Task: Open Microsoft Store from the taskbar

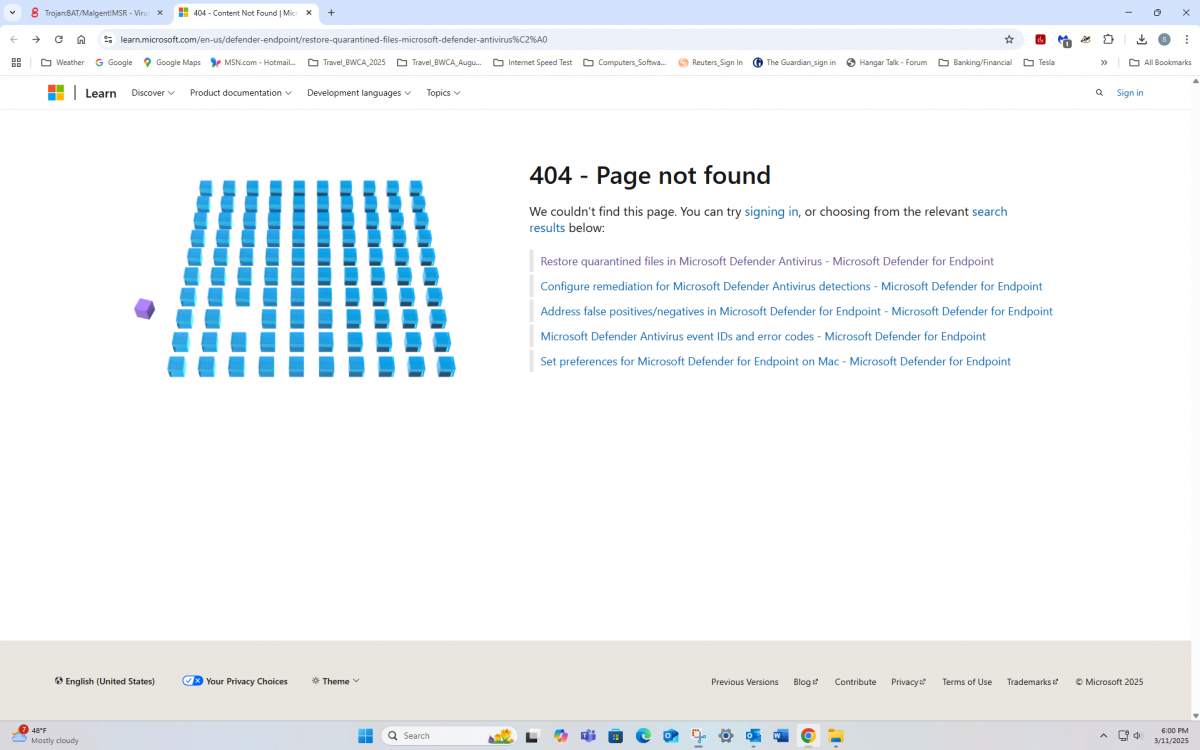Action: tap(616, 736)
